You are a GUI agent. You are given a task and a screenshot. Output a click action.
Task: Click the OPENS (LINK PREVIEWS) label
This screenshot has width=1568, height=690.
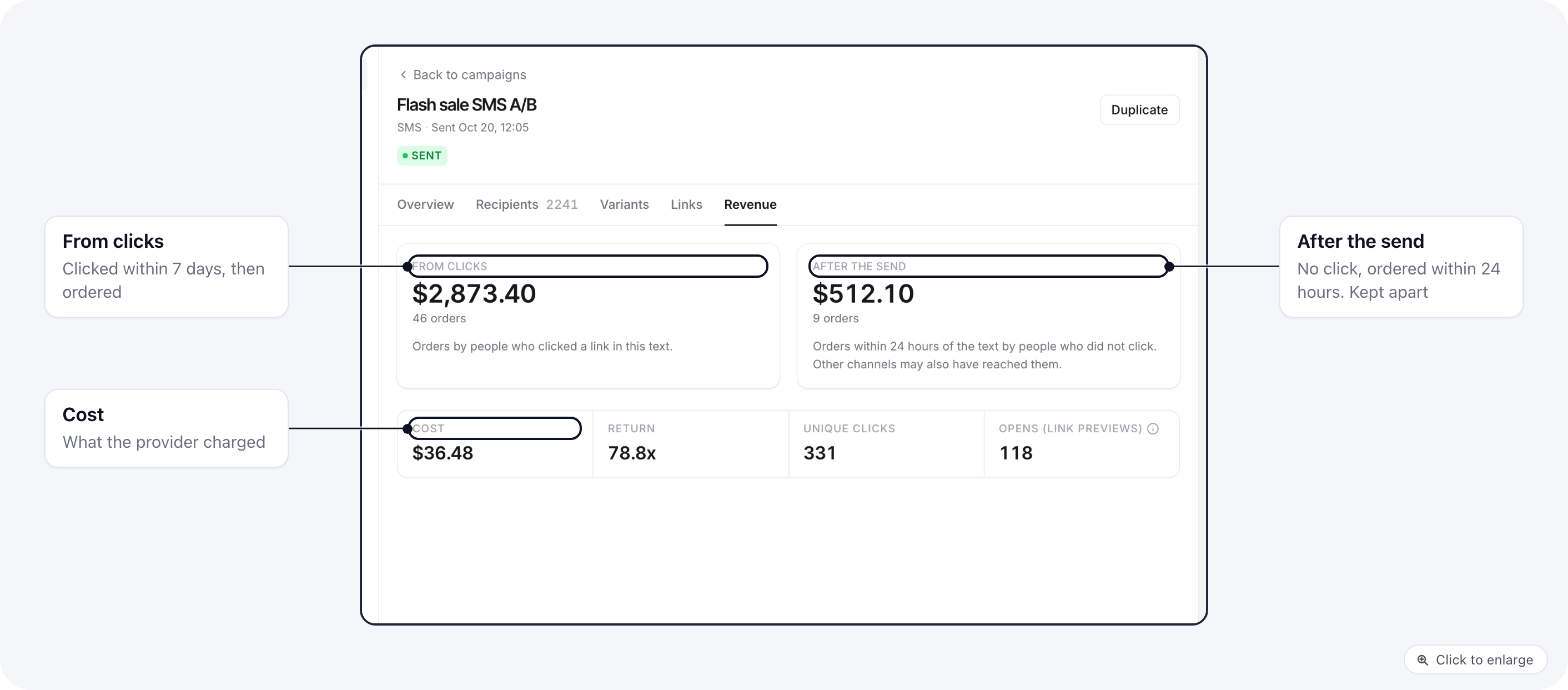pos(1070,429)
